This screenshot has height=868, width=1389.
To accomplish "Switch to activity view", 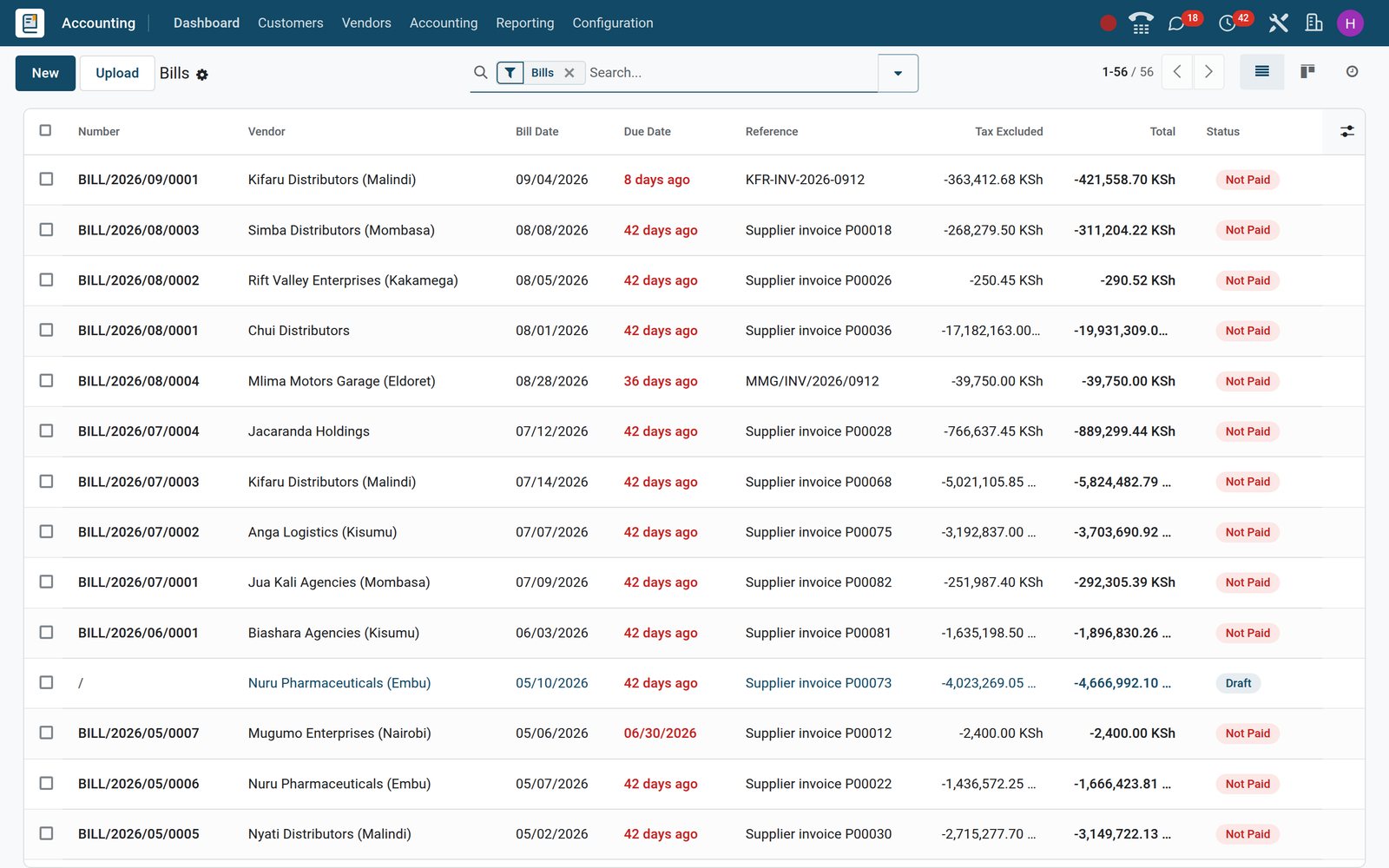I will 1352,72.
